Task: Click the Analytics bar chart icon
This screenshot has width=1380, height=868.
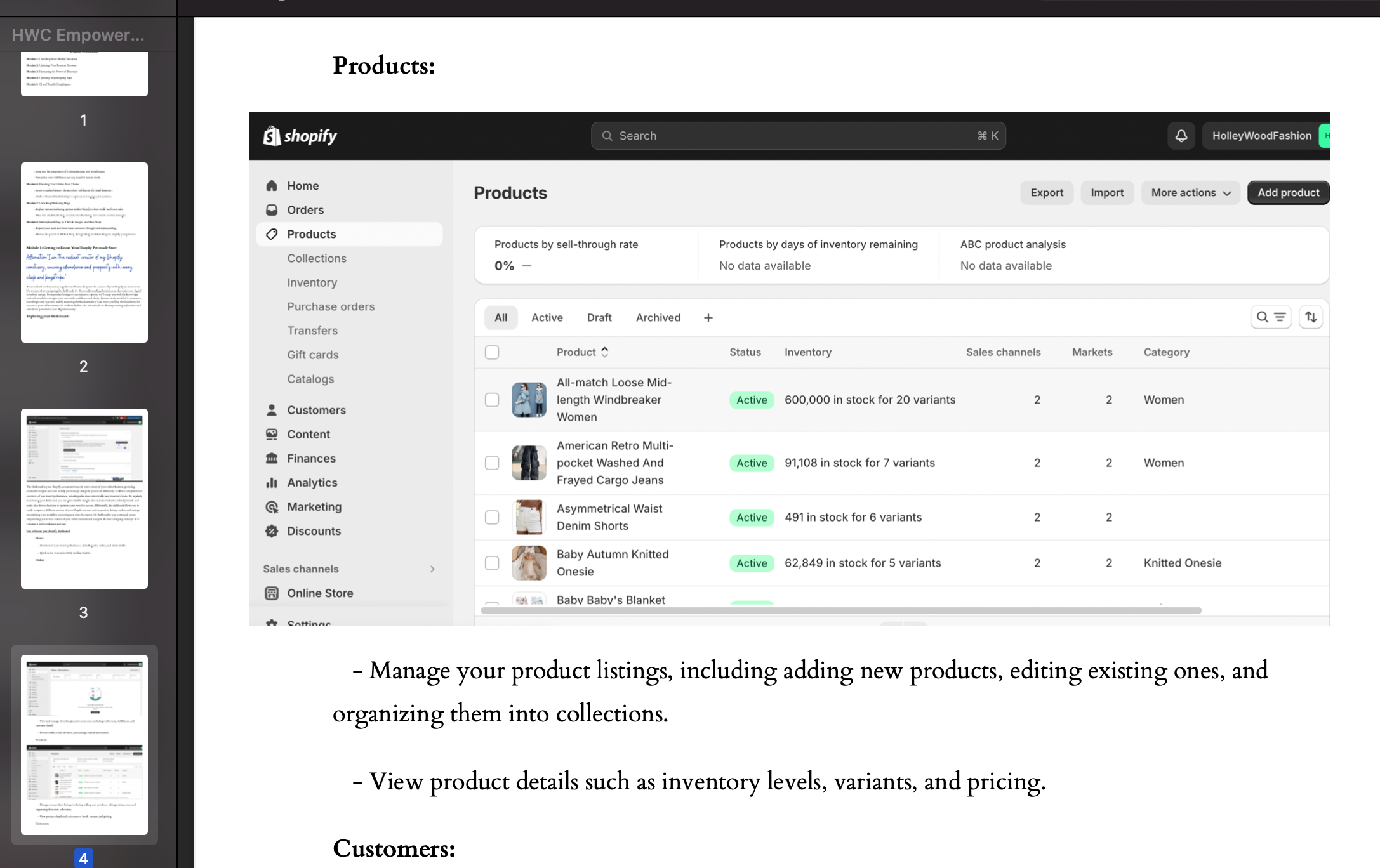Action: (272, 483)
